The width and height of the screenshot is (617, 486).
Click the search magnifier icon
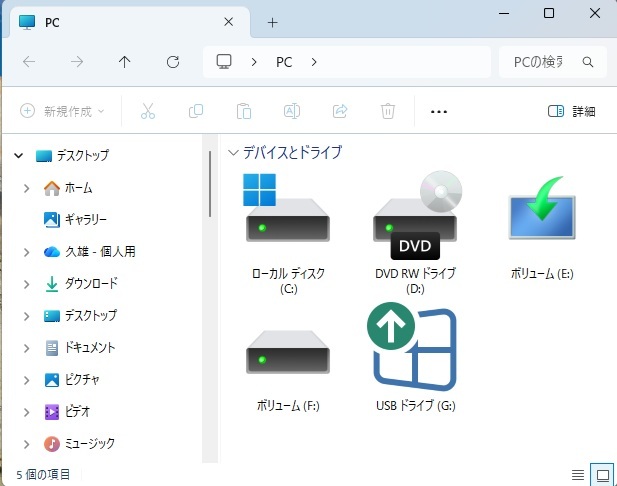pyautogui.click(x=588, y=62)
